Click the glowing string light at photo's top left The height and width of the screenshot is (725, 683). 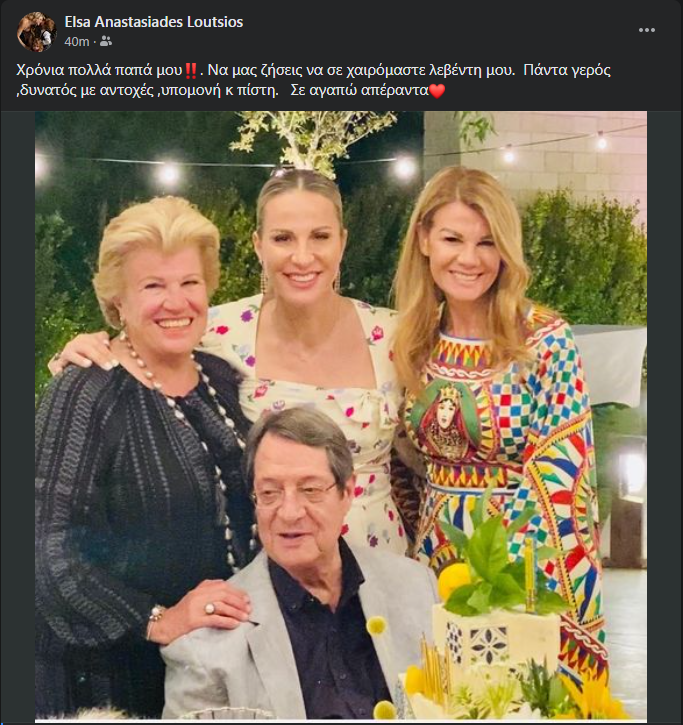[x=167, y=175]
